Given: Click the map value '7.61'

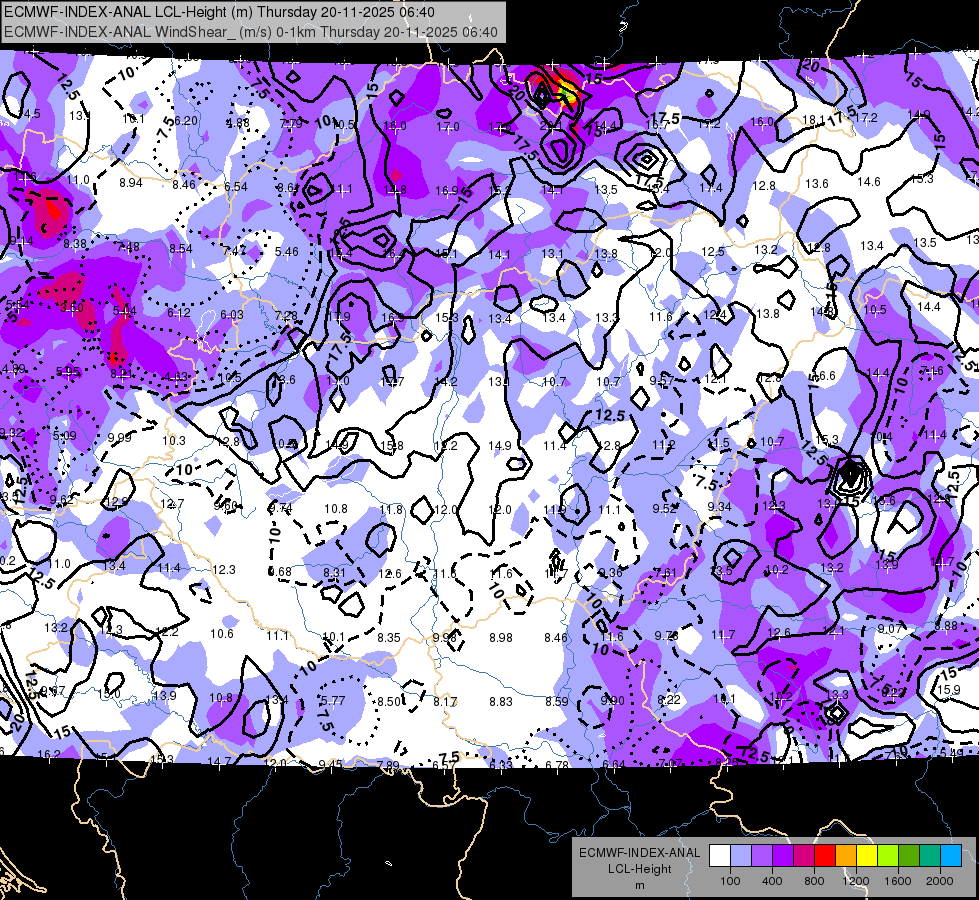Looking at the screenshot, I should pyautogui.click(x=665, y=573).
